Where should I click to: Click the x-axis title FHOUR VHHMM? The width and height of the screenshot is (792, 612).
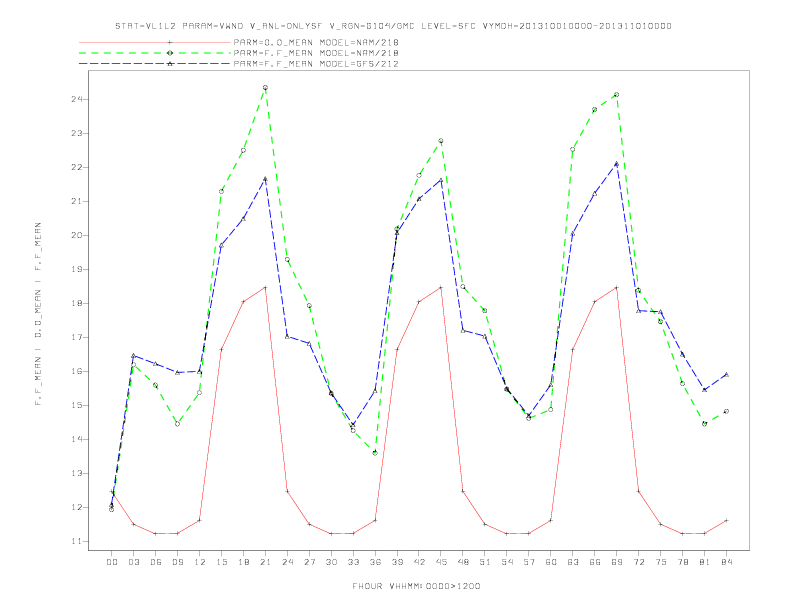[416, 586]
